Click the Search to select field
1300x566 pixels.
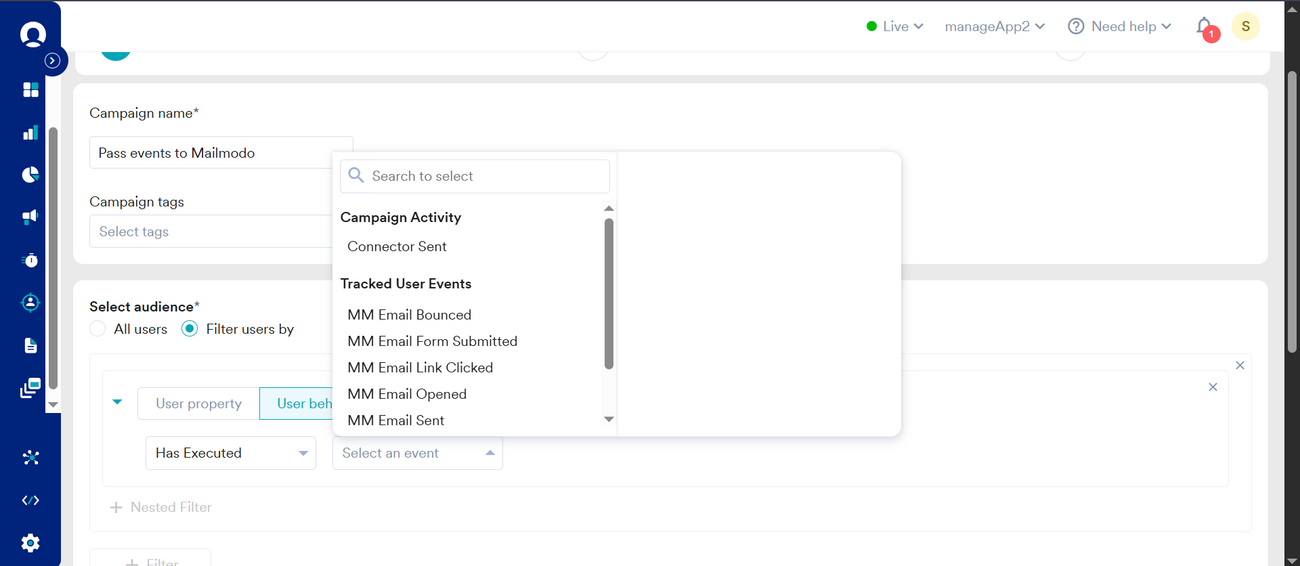475,176
